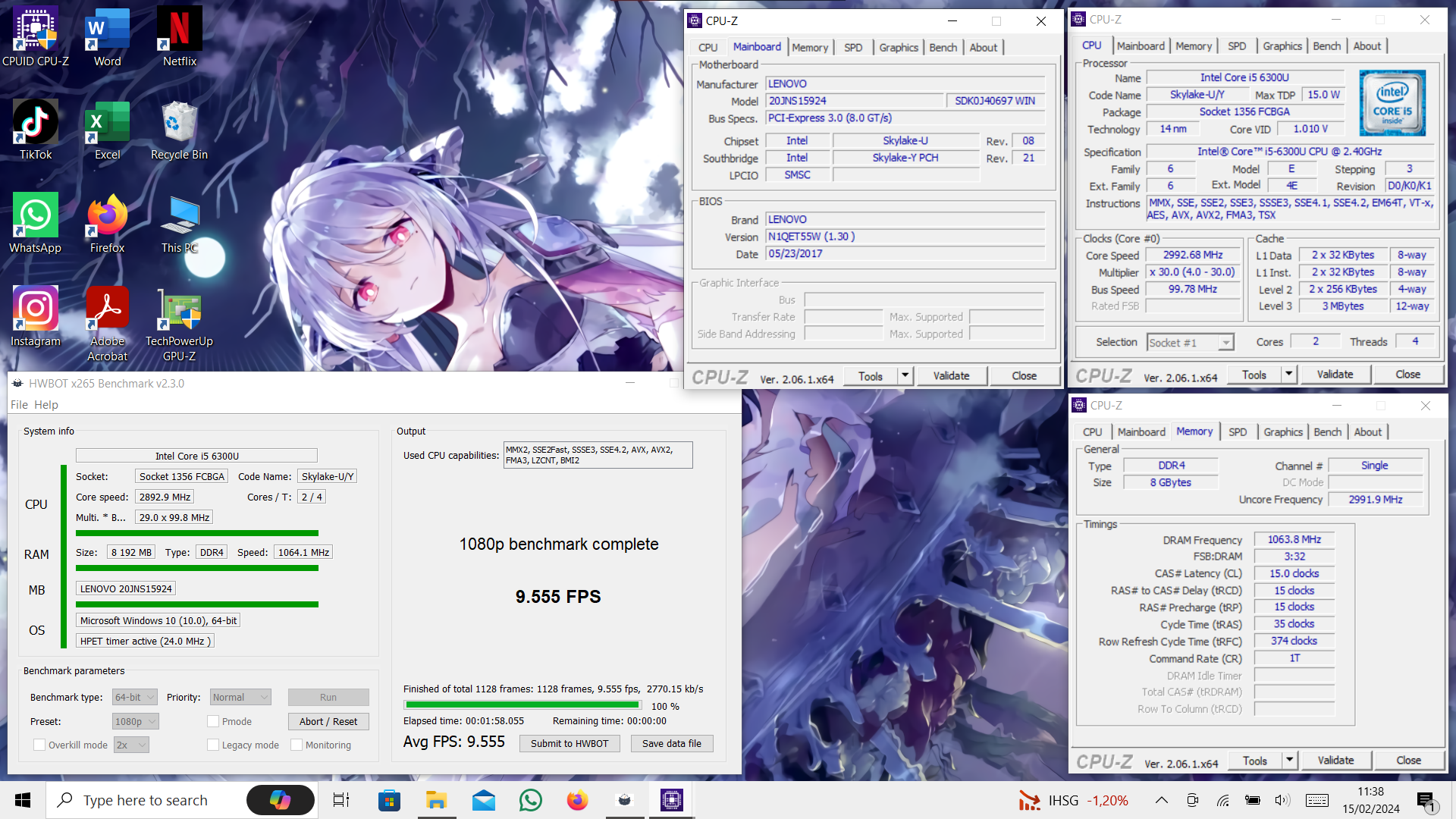The width and height of the screenshot is (1456, 819).
Task: Open Excel desktop shortcut
Action: pos(108,130)
